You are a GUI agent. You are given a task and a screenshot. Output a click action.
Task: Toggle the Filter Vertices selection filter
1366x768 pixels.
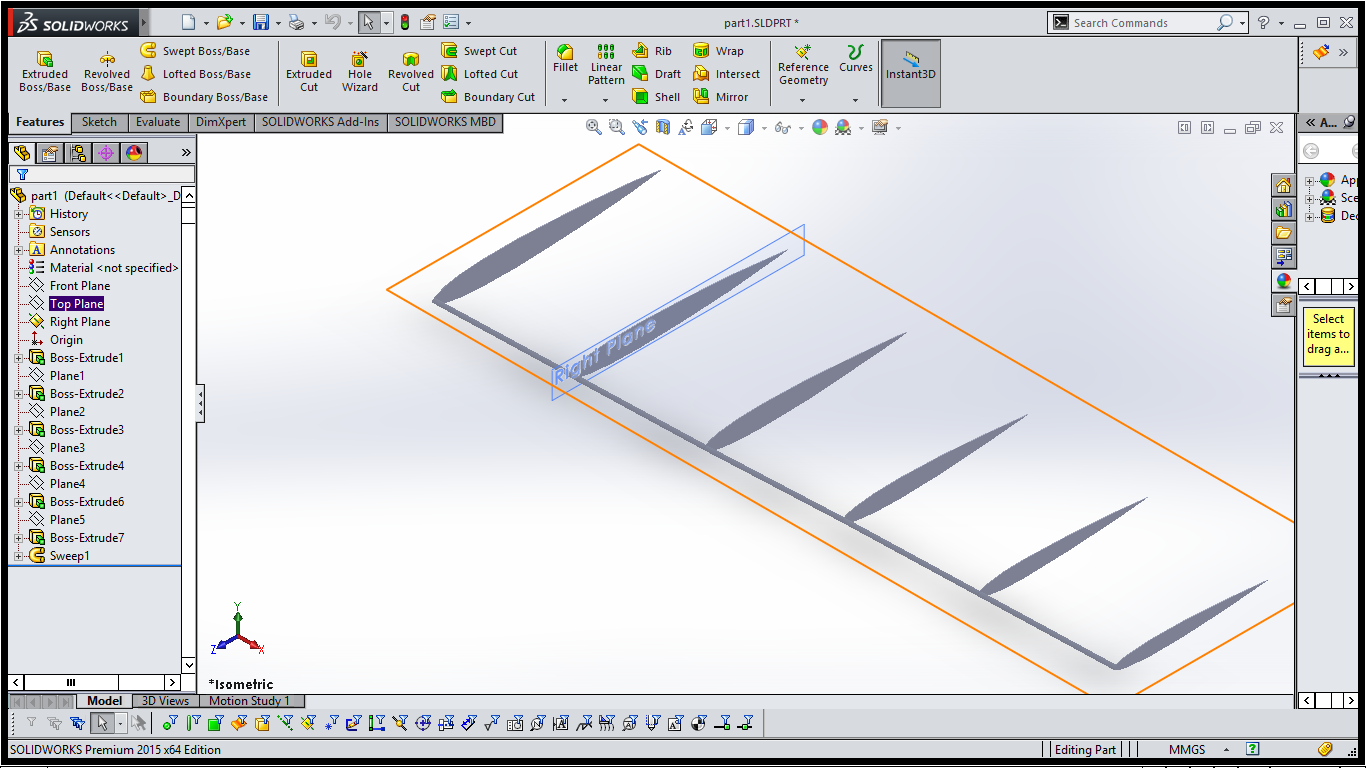(x=171, y=722)
